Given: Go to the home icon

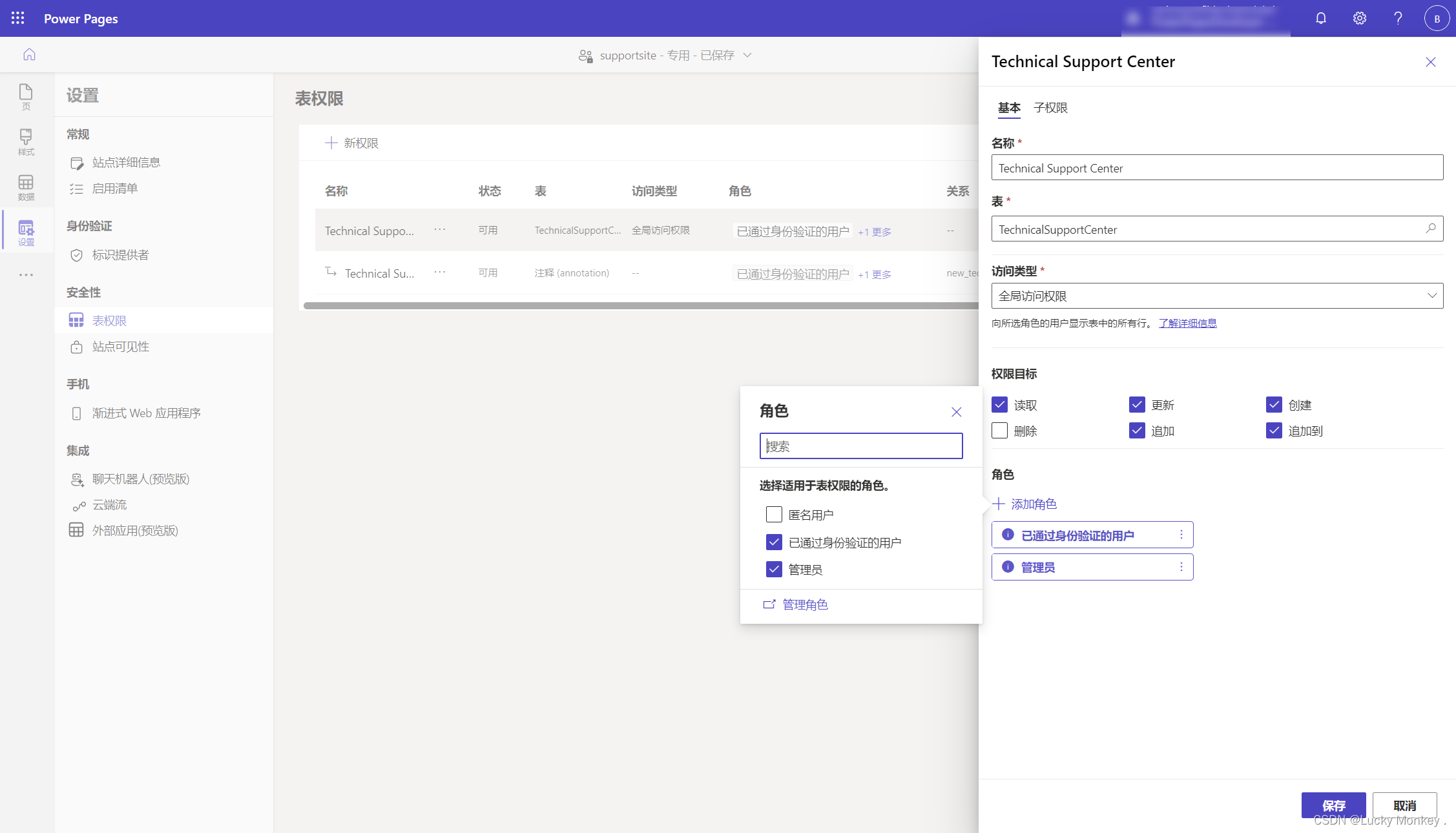Looking at the screenshot, I should 29,55.
